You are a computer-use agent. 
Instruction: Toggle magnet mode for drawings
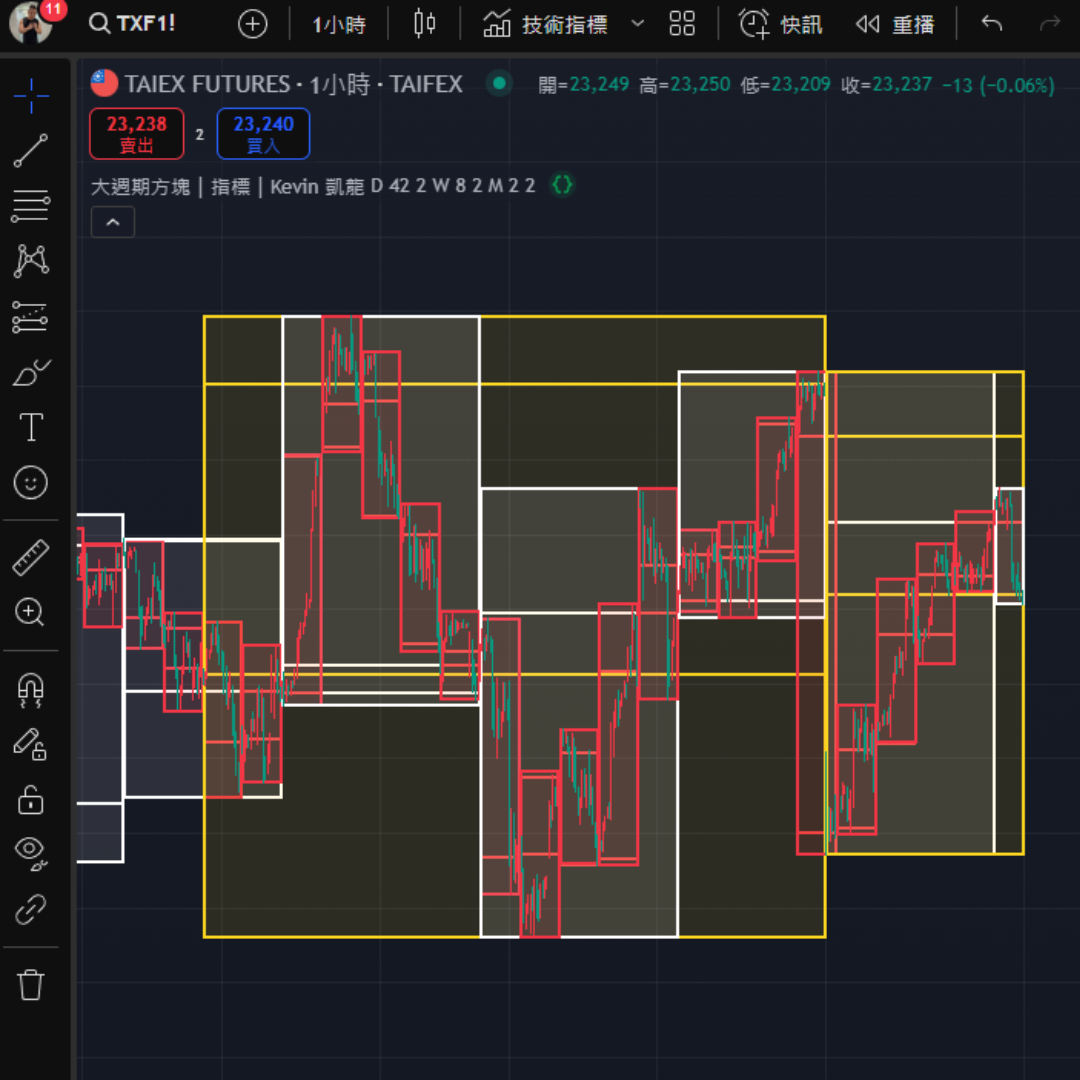[31, 688]
